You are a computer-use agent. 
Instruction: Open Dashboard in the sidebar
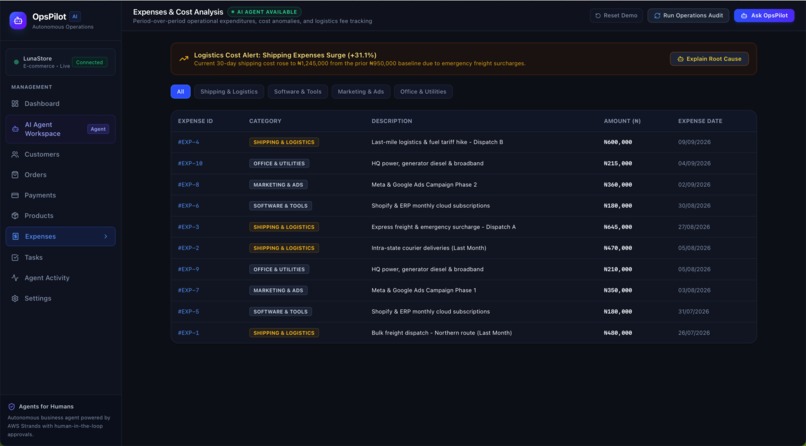(61, 104)
